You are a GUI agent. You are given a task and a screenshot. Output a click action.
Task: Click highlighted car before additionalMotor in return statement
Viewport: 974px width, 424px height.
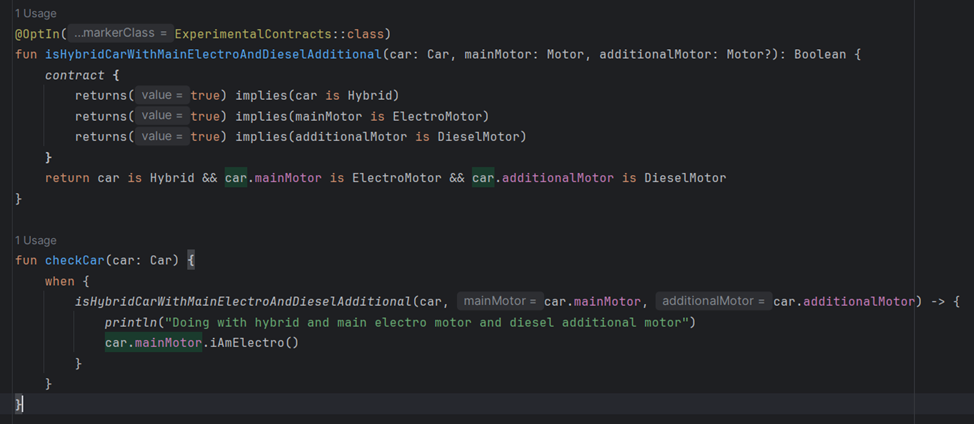[484, 178]
